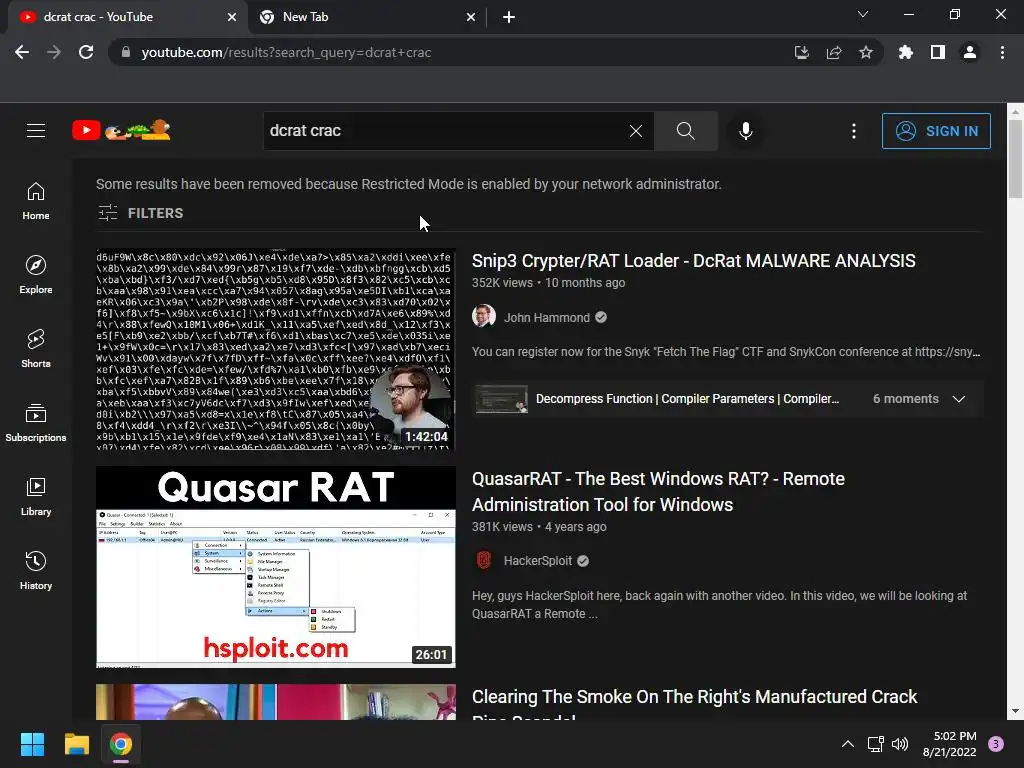The height and width of the screenshot is (768, 1024).
Task: Reload the page with the refresh icon
Action: [86, 52]
